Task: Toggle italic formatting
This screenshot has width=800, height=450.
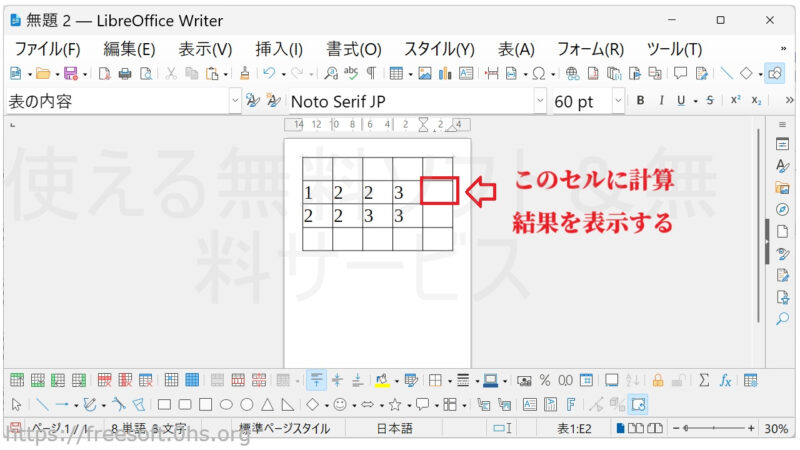Action: pos(661,101)
